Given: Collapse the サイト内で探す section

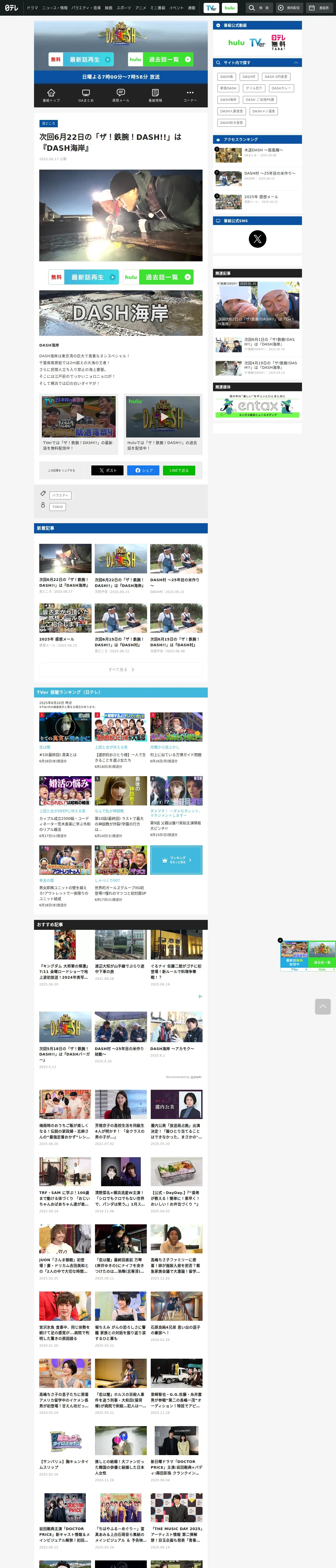Looking at the screenshot, I should pos(296,63).
